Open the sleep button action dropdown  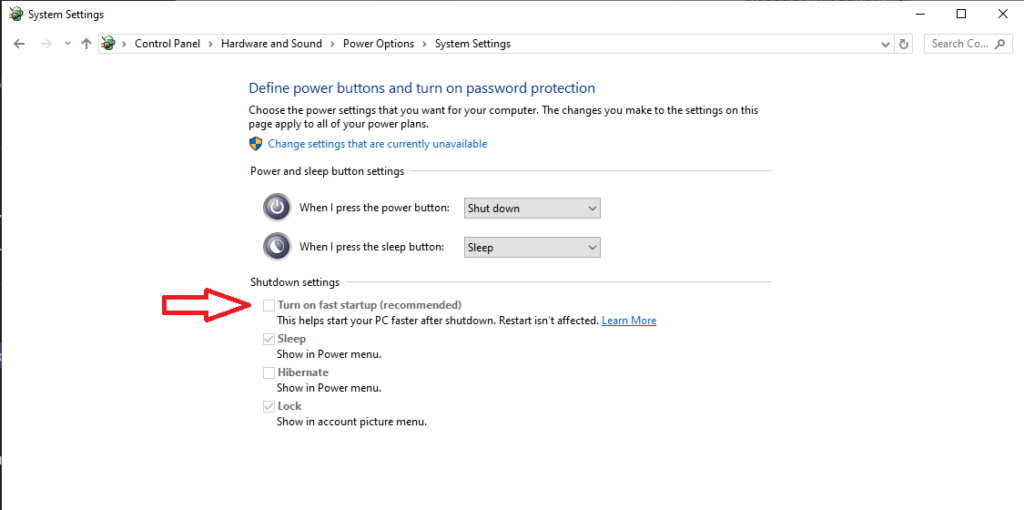click(x=532, y=247)
